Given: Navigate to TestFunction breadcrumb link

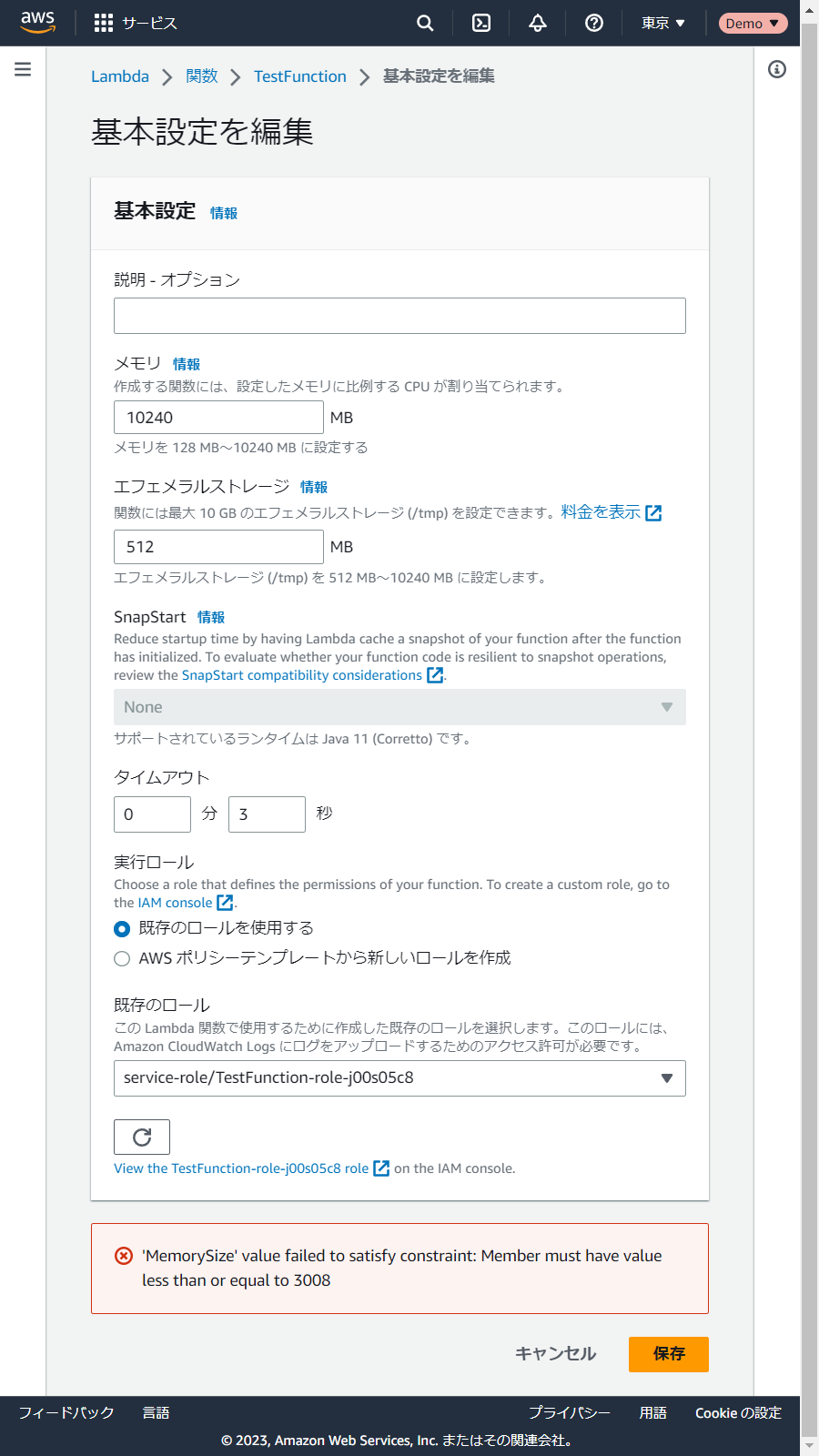Looking at the screenshot, I should click(x=299, y=76).
